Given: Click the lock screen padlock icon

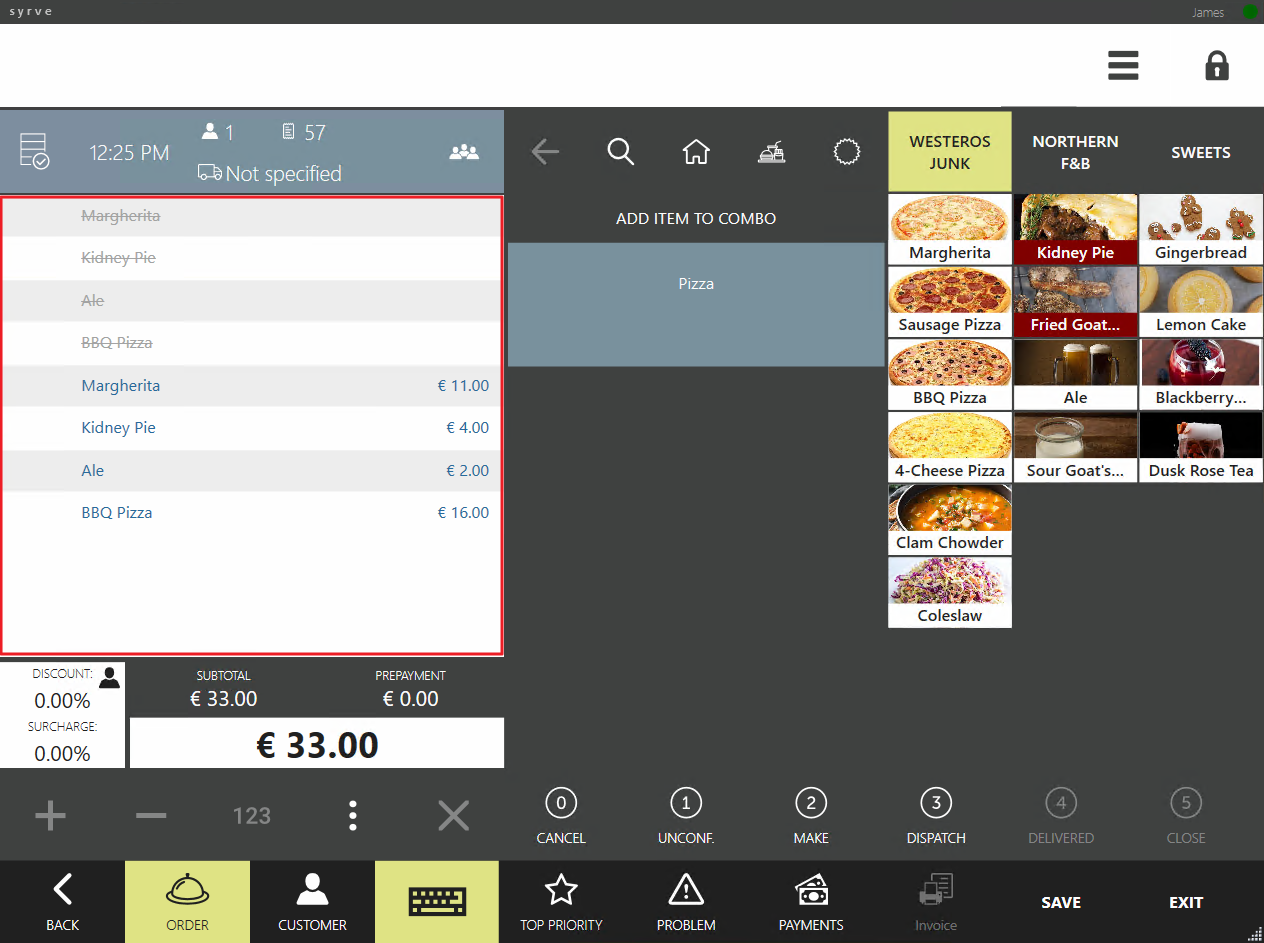Looking at the screenshot, I should (x=1216, y=66).
